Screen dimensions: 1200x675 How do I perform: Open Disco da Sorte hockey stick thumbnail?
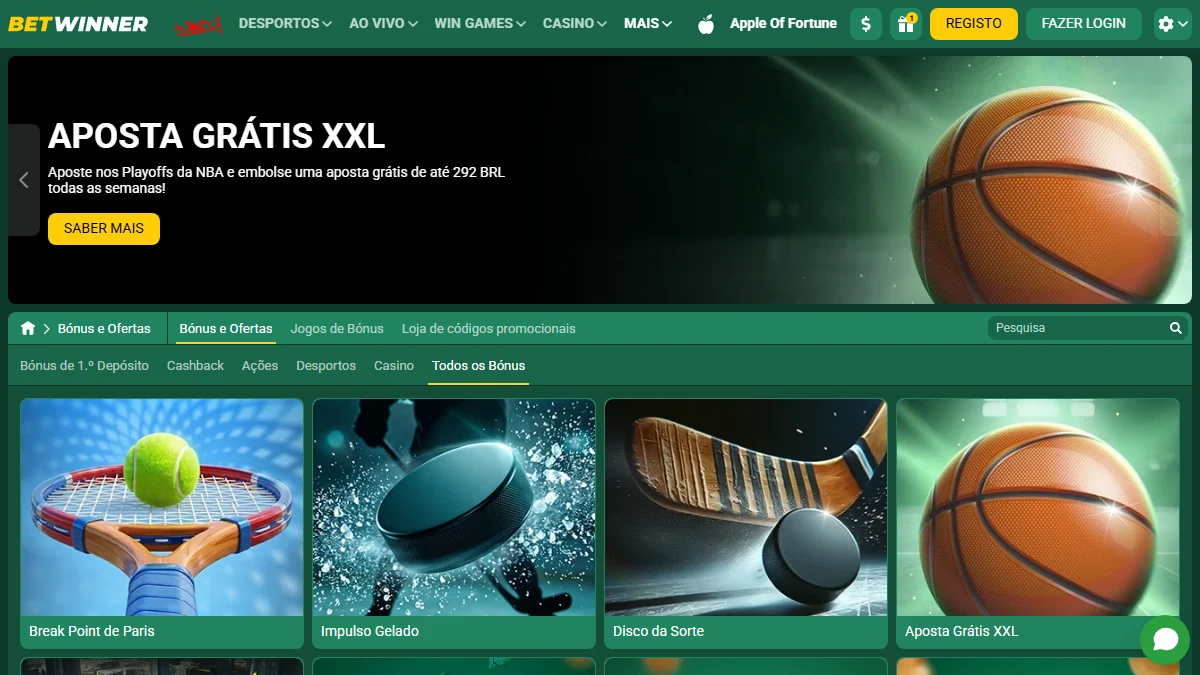coord(746,507)
